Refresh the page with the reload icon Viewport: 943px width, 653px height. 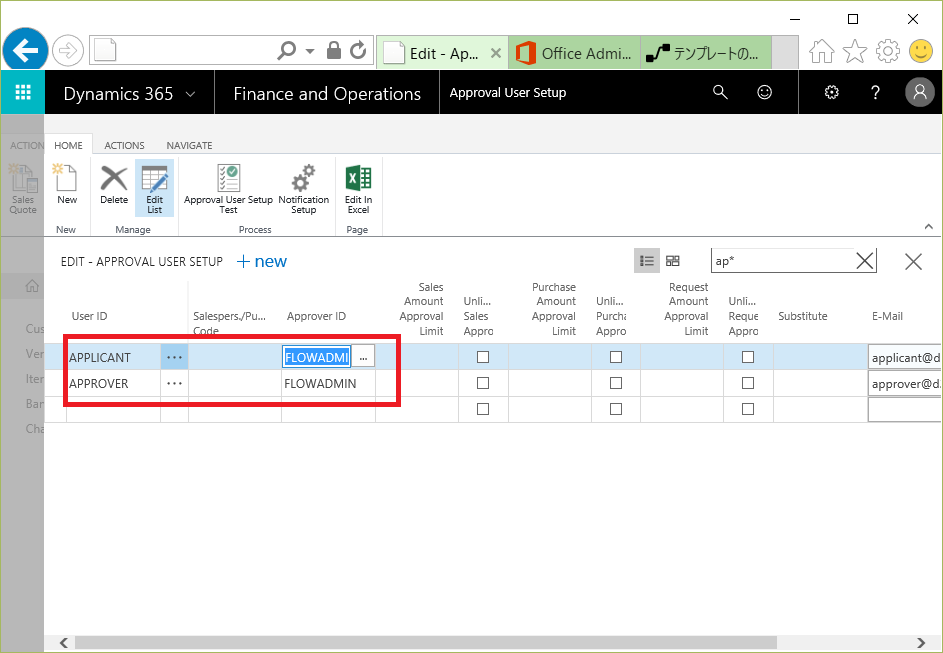[x=358, y=50]
